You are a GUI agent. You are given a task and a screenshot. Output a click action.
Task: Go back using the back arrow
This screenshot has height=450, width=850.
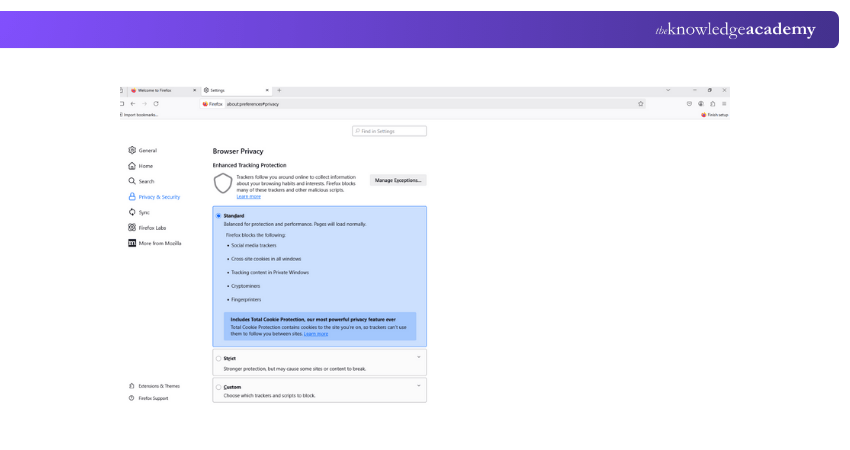pos(133,104)
